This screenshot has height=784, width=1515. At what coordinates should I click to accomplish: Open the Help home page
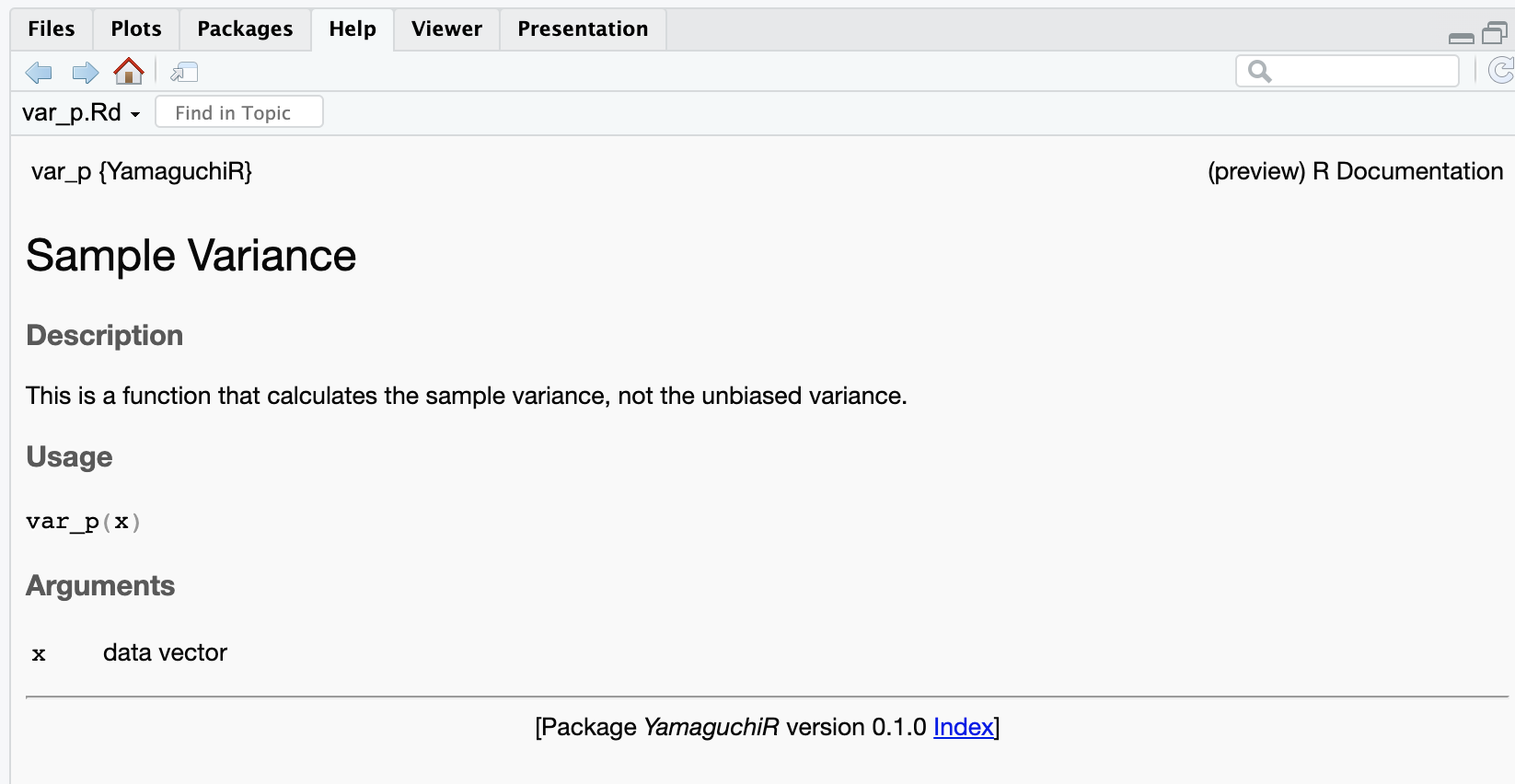coord(129,71)
